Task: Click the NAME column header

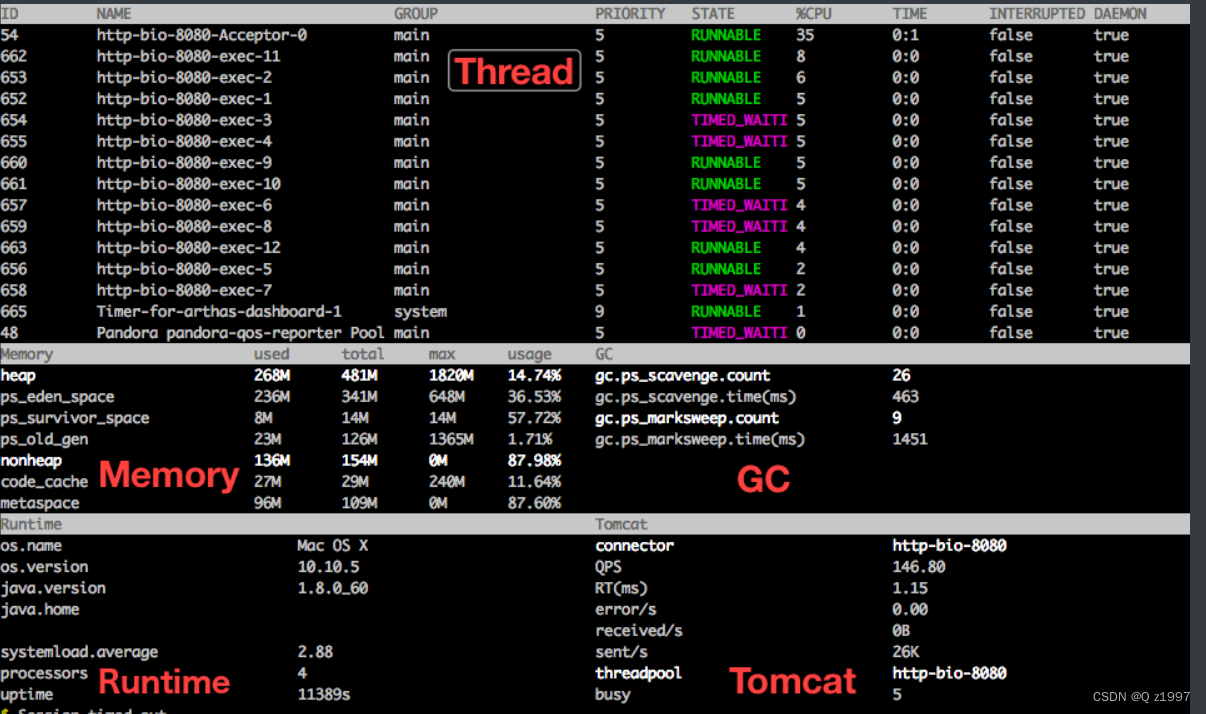Action: pos(114,14)
